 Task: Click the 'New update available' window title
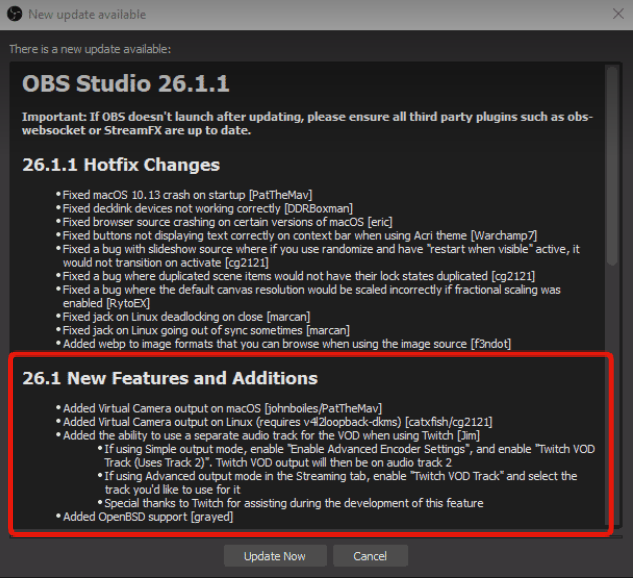click(87, 15)
